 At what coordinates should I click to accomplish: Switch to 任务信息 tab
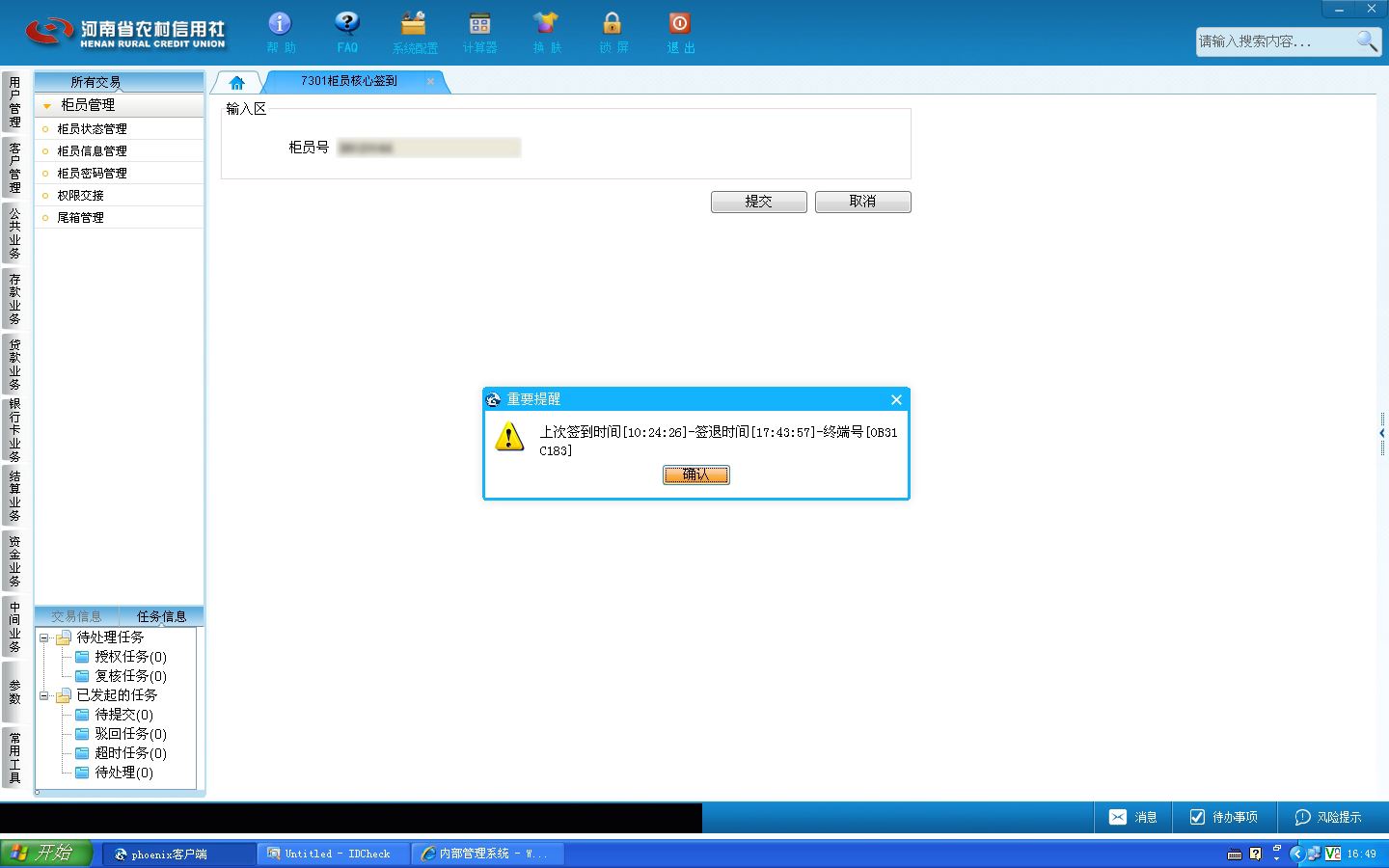click(x=161, y=616)
